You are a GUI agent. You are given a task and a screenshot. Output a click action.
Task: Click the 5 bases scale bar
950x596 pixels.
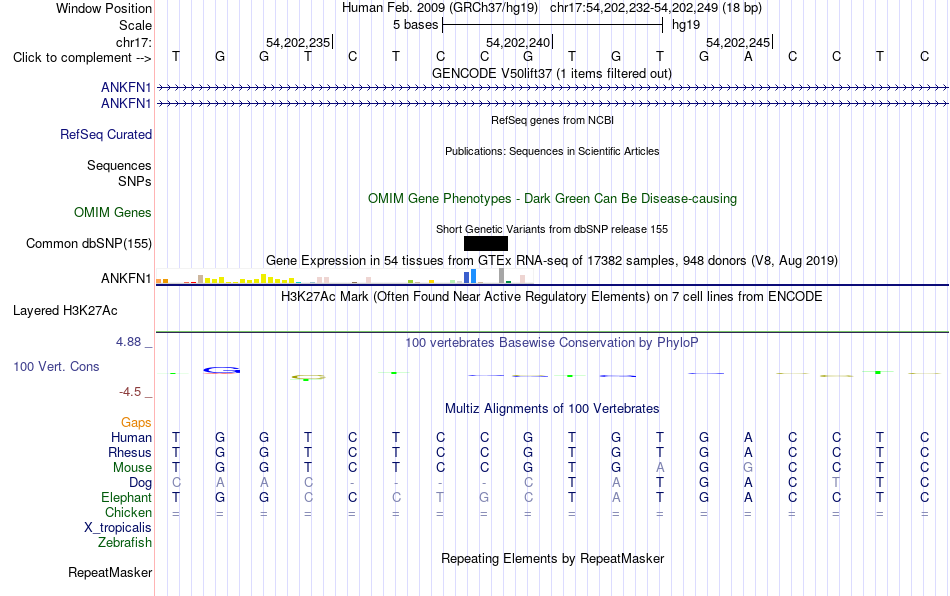coord(553,25)
